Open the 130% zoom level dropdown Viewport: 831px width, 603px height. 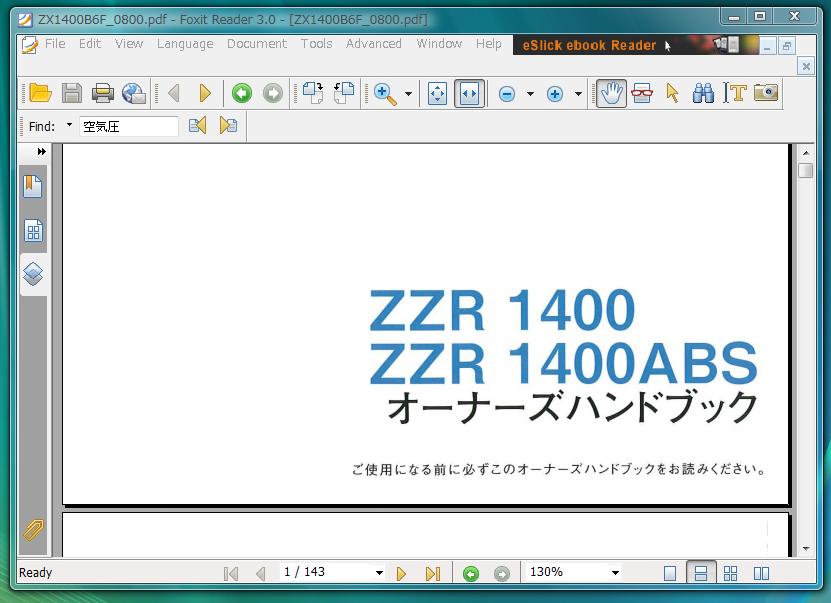point(615,573)
